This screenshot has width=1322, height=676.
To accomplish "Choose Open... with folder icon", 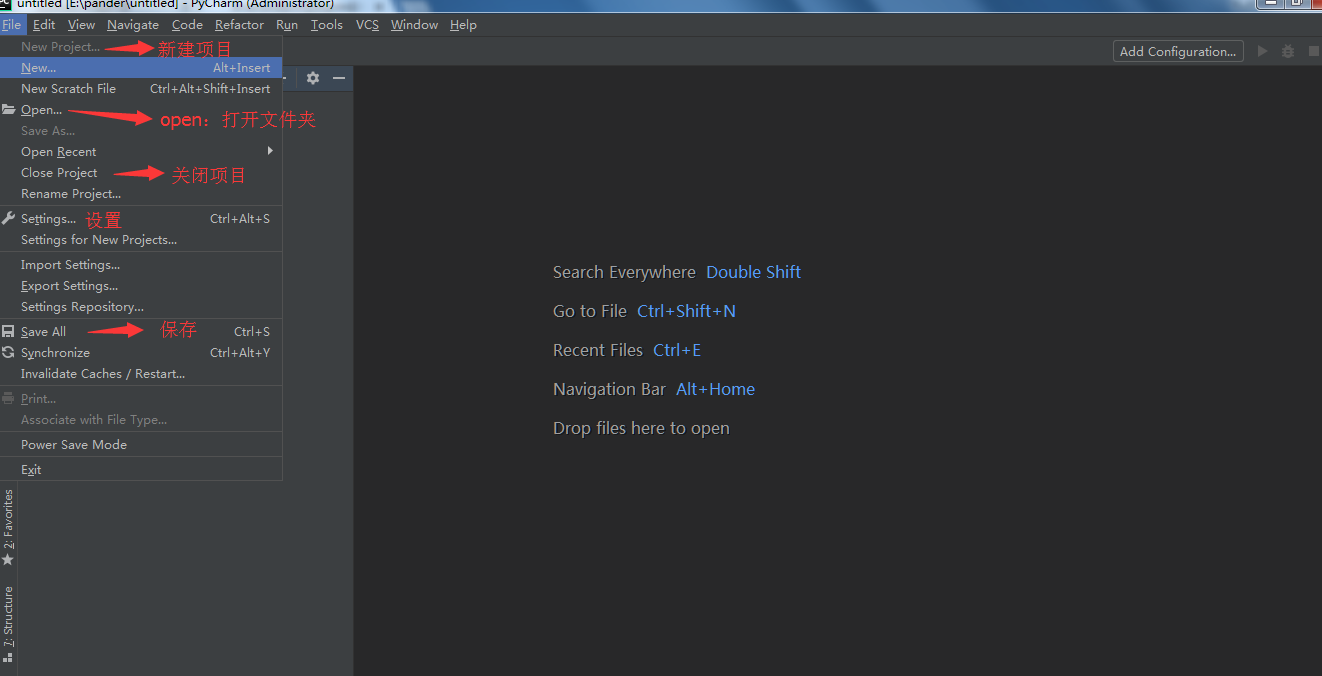I will click(141, 110).
